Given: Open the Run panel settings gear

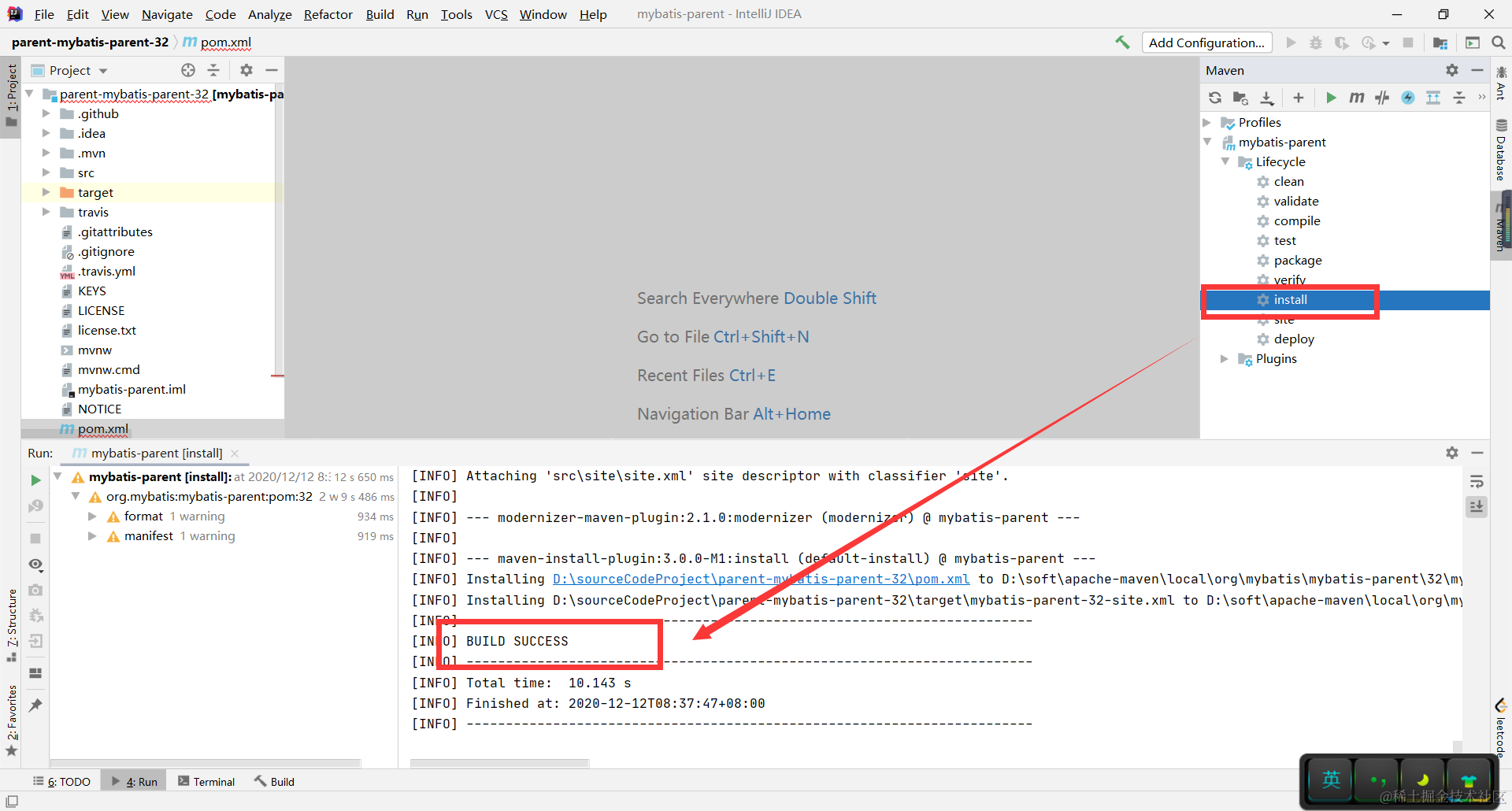Looking at the screenshot, I should (1452, 453).
